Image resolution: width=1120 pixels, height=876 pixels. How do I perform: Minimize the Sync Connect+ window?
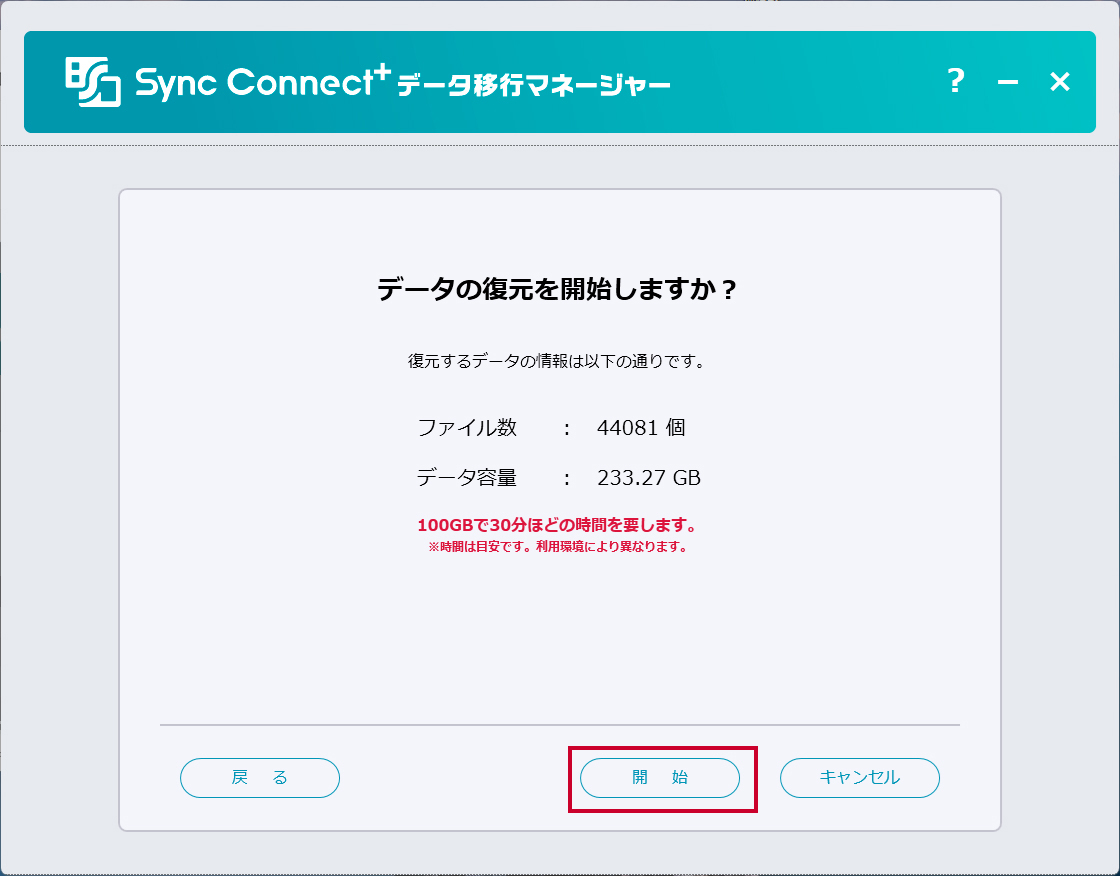1008,83
